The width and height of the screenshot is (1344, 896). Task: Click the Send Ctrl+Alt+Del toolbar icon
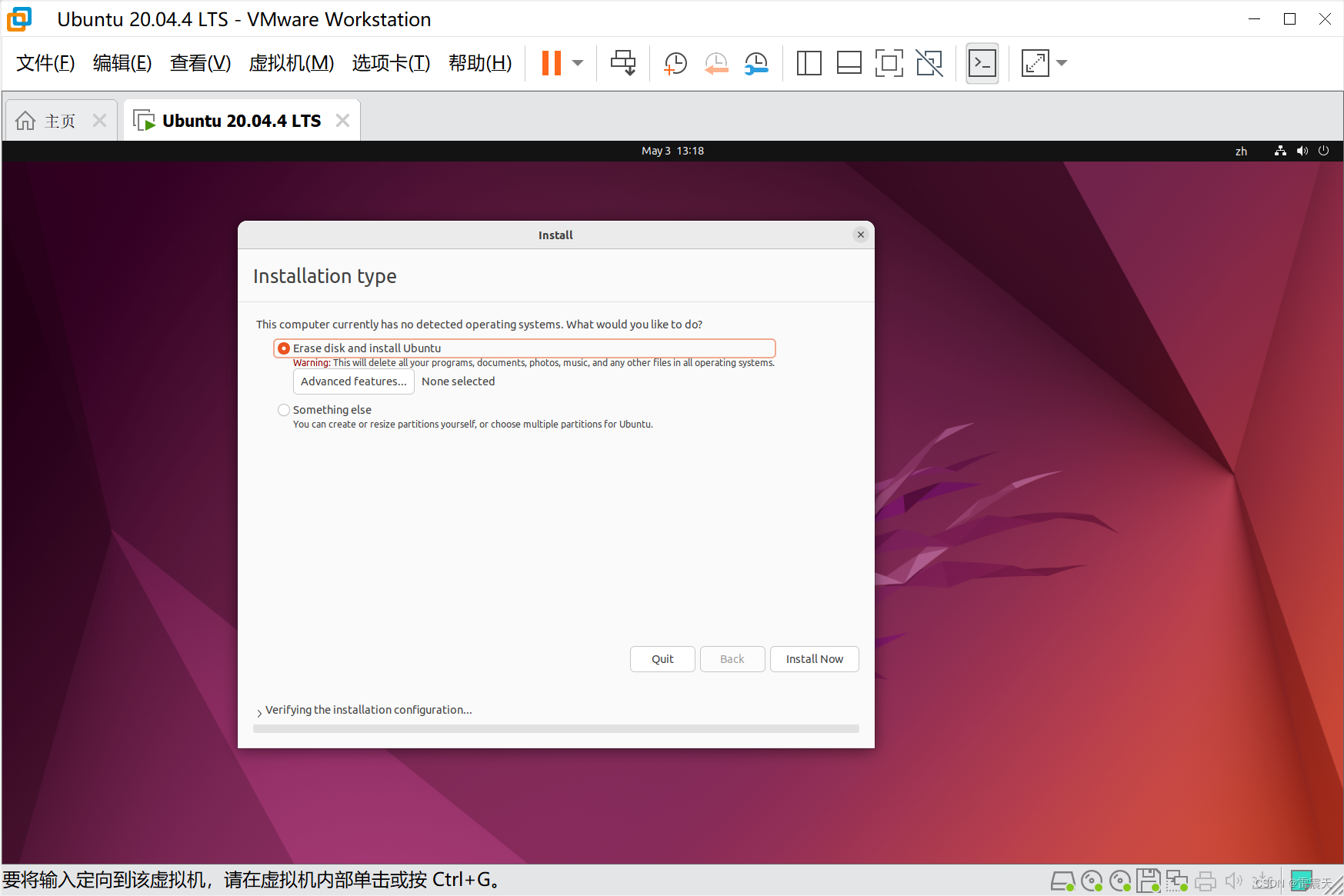623,63
